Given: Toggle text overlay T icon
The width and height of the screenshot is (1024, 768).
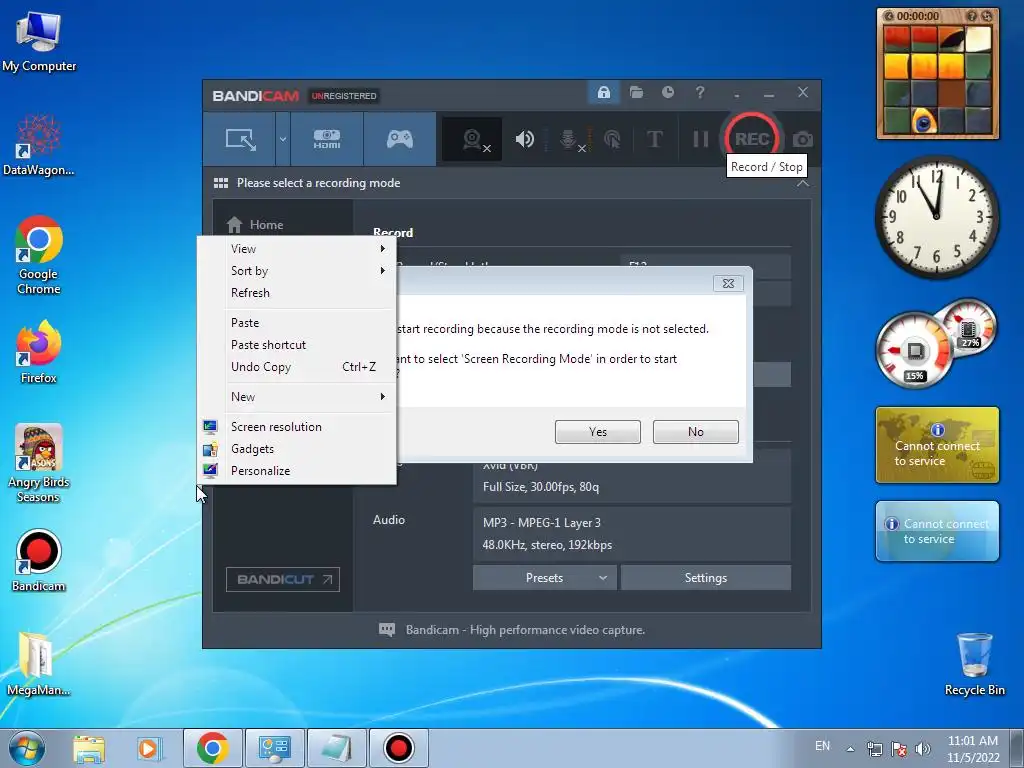Looking at the screenshot, I should click(x=654, y=139).
